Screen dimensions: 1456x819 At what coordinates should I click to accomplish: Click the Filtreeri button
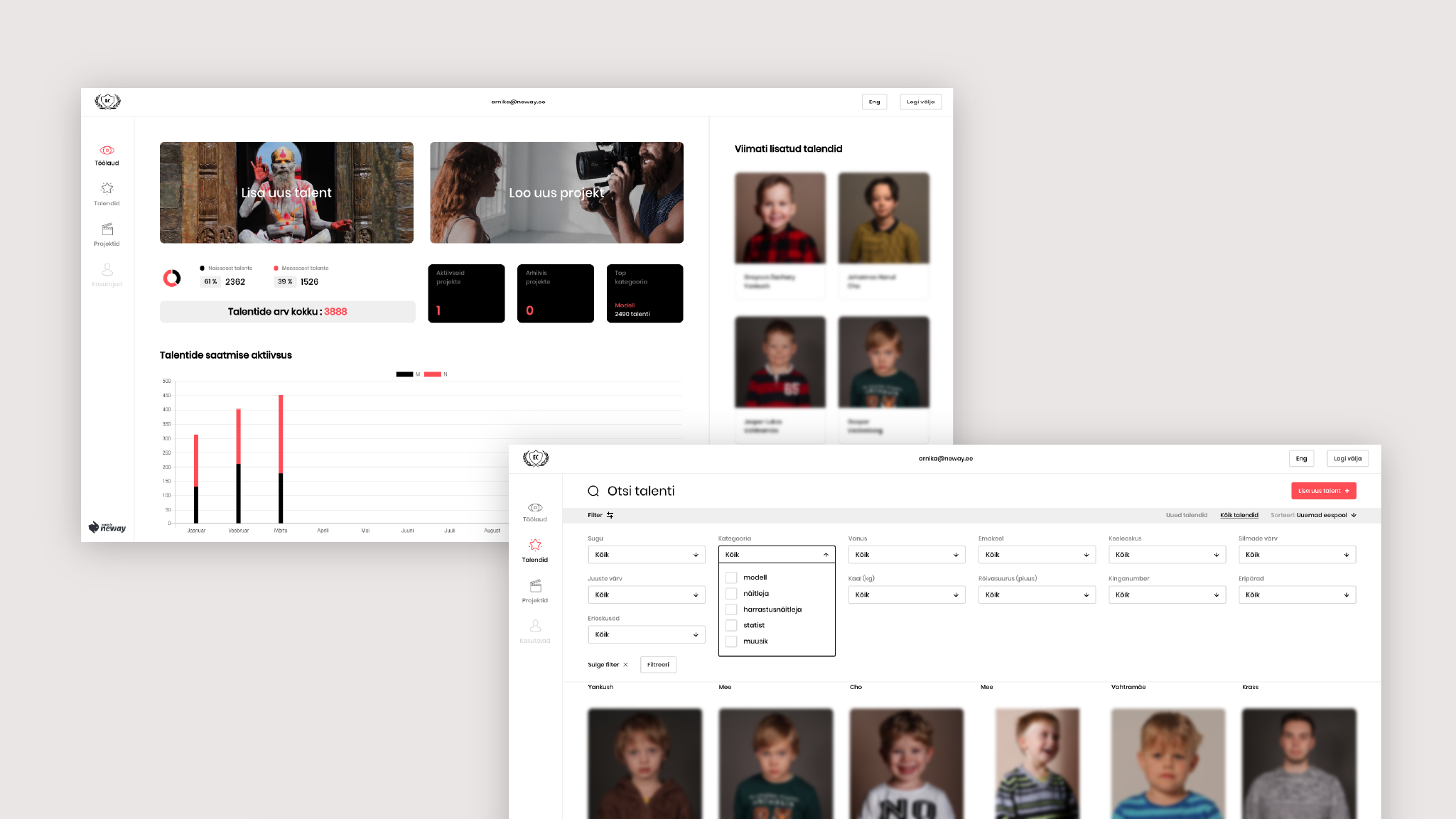(658, 665)
